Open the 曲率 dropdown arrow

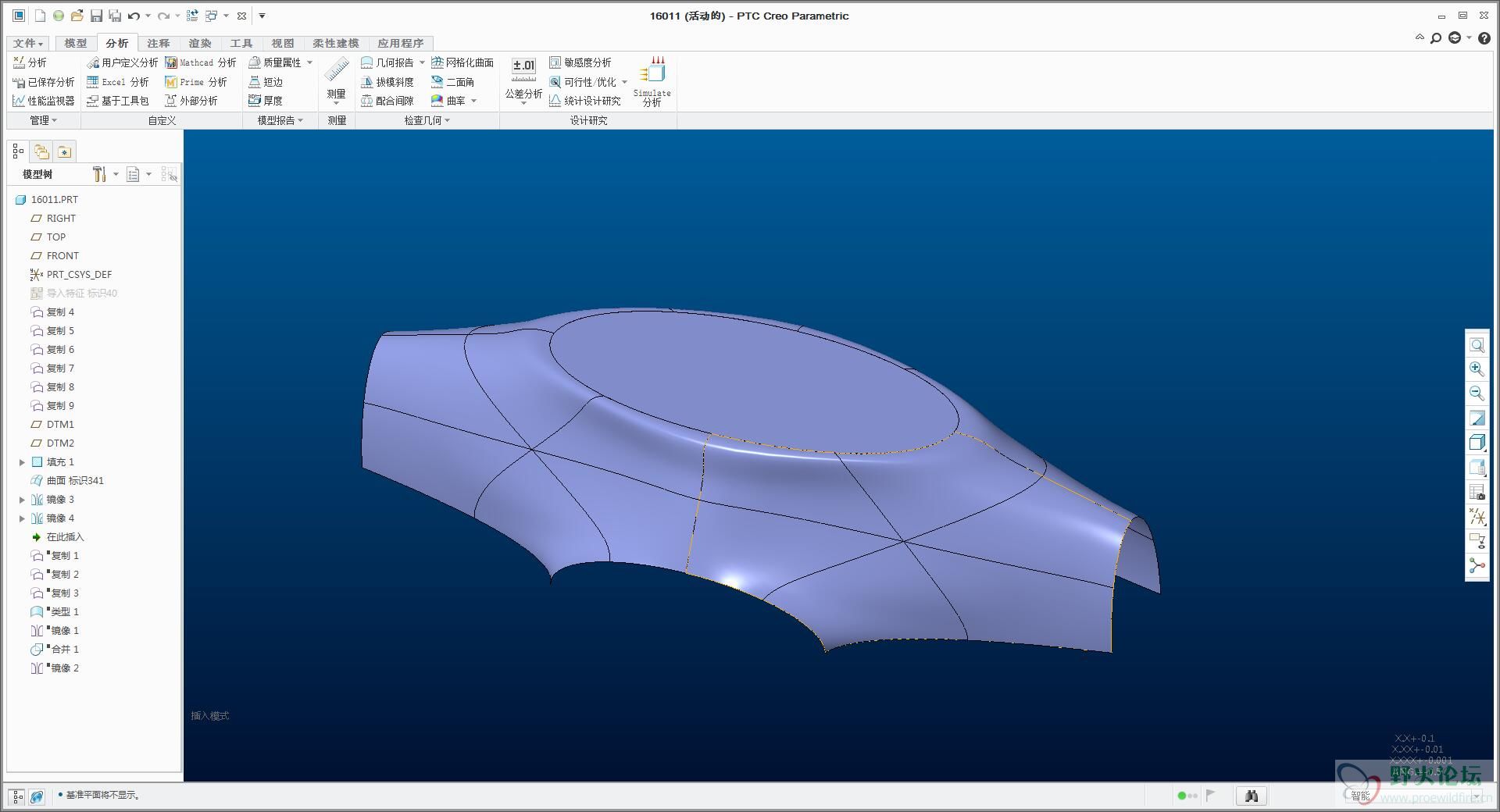tap(473, 101)
